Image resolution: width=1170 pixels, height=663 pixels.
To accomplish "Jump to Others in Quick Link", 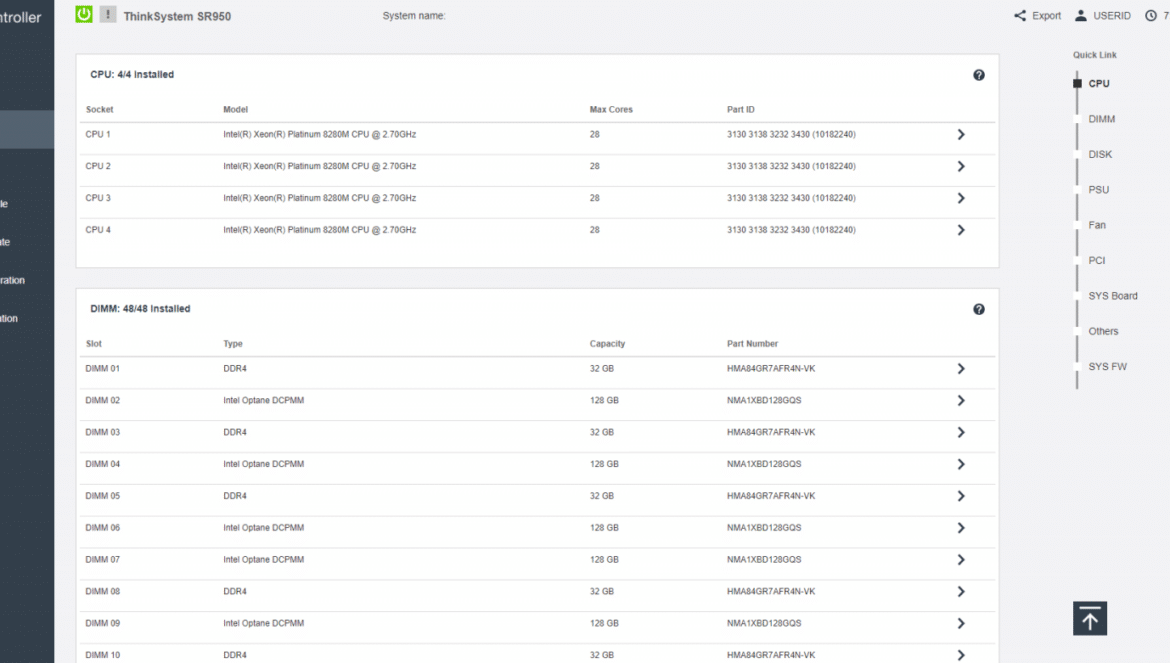I will click(1103, 331).
